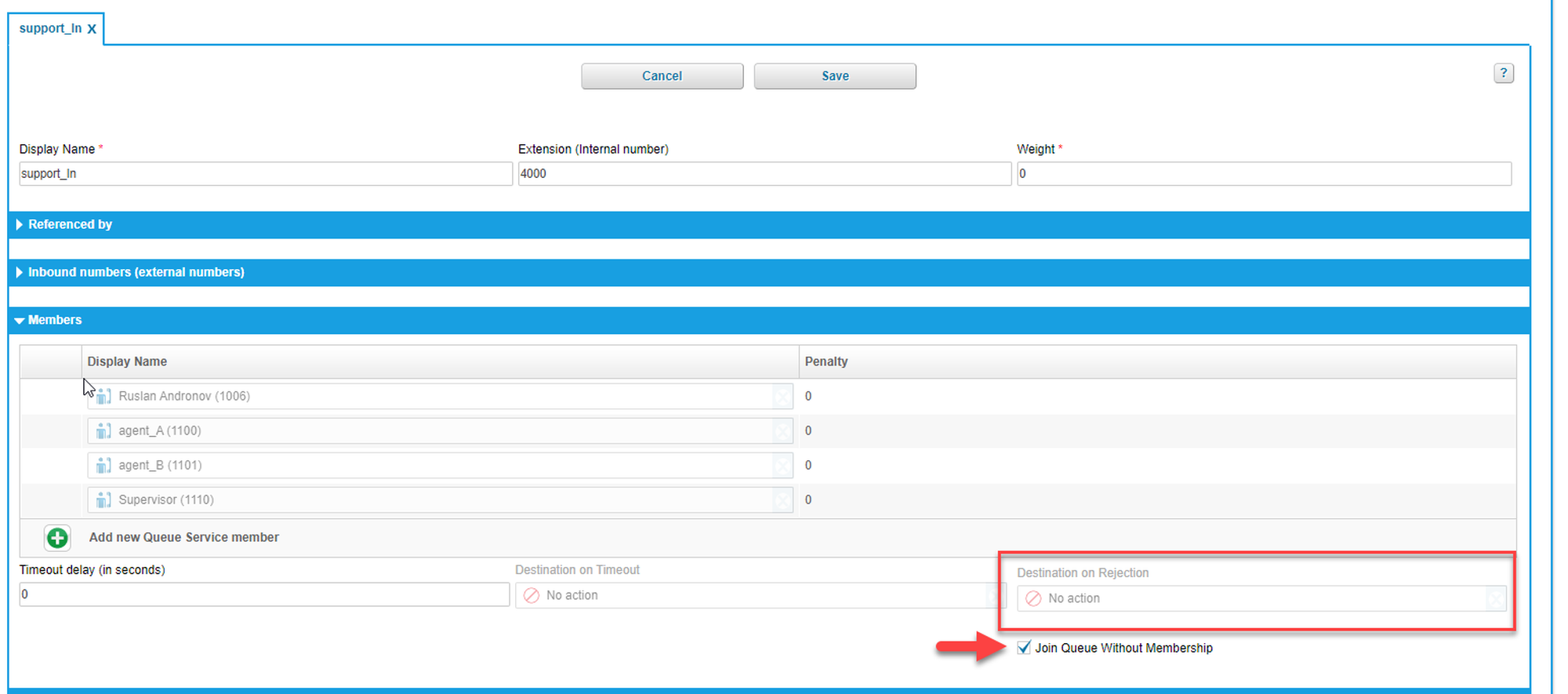Collapse the Members section

[54, 320]
